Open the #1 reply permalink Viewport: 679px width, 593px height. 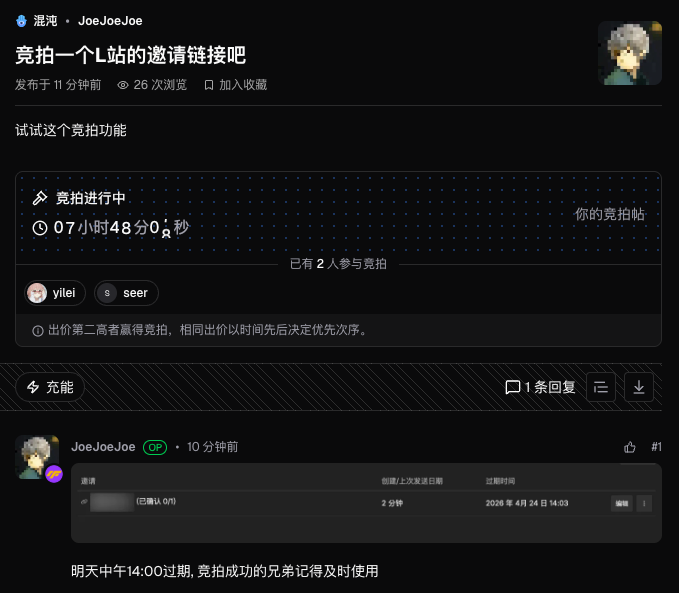coord(656,447)
